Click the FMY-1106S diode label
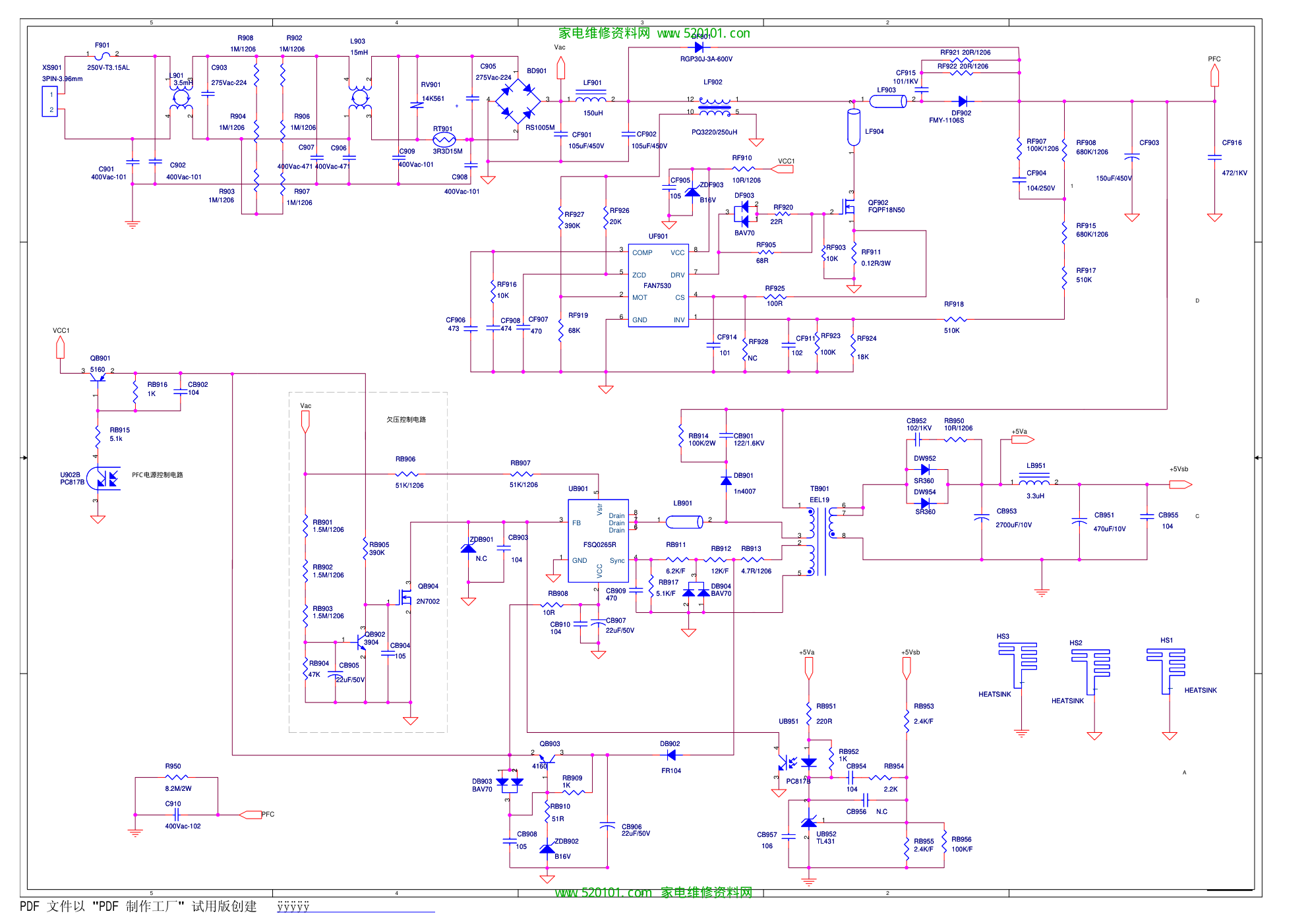 [946, 121]
